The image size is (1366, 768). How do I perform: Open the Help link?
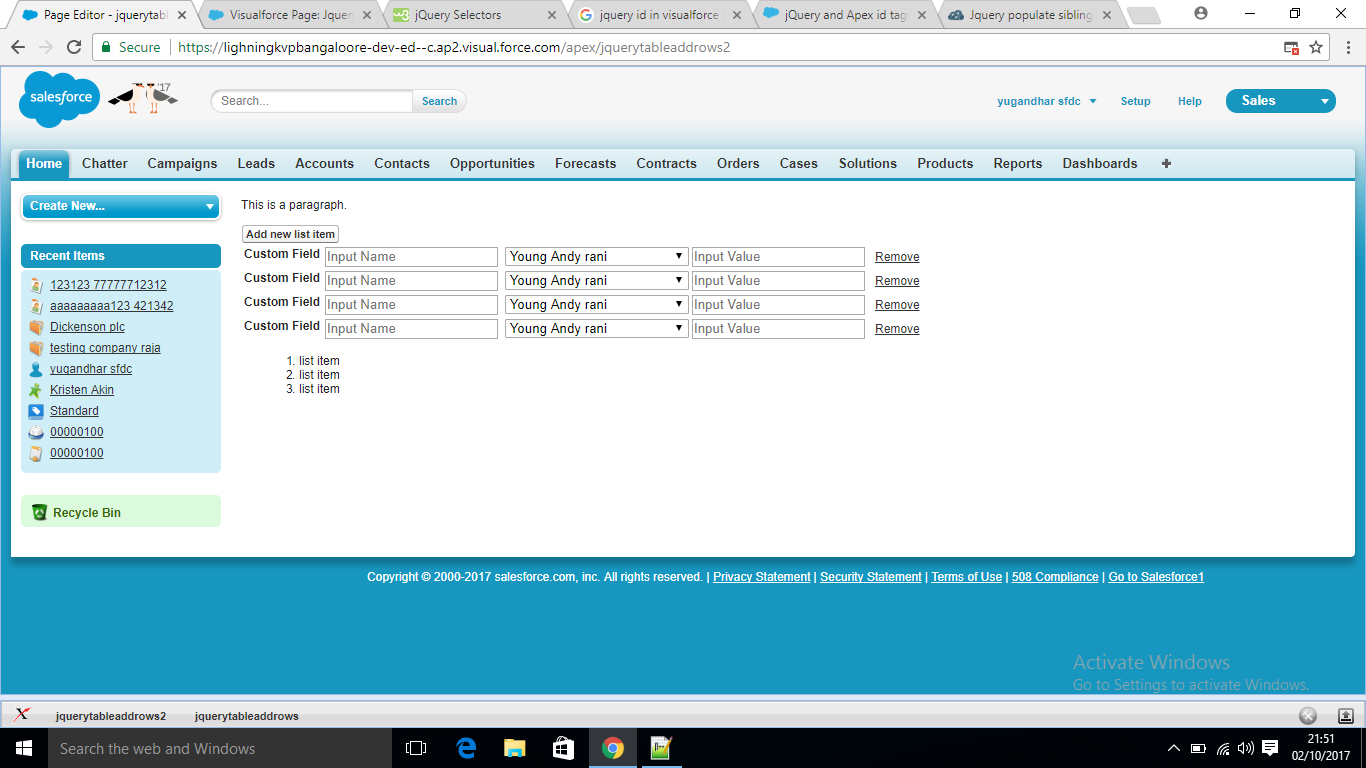point(1190,101)
